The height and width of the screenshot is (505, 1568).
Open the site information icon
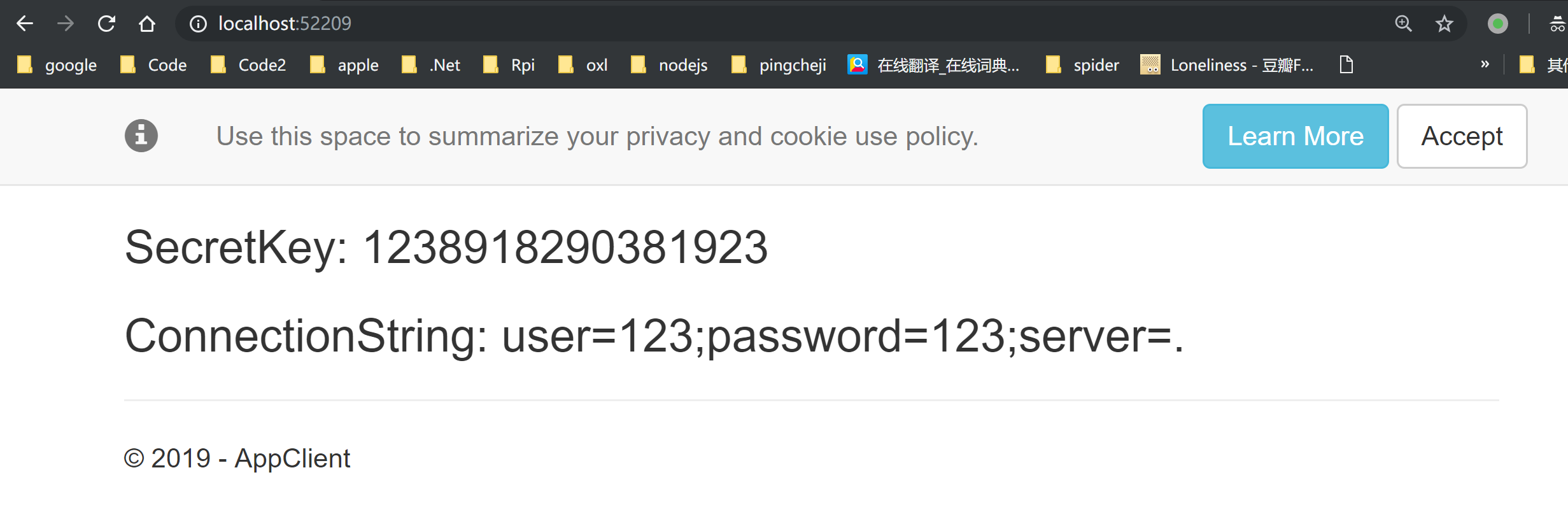point(198,24)
